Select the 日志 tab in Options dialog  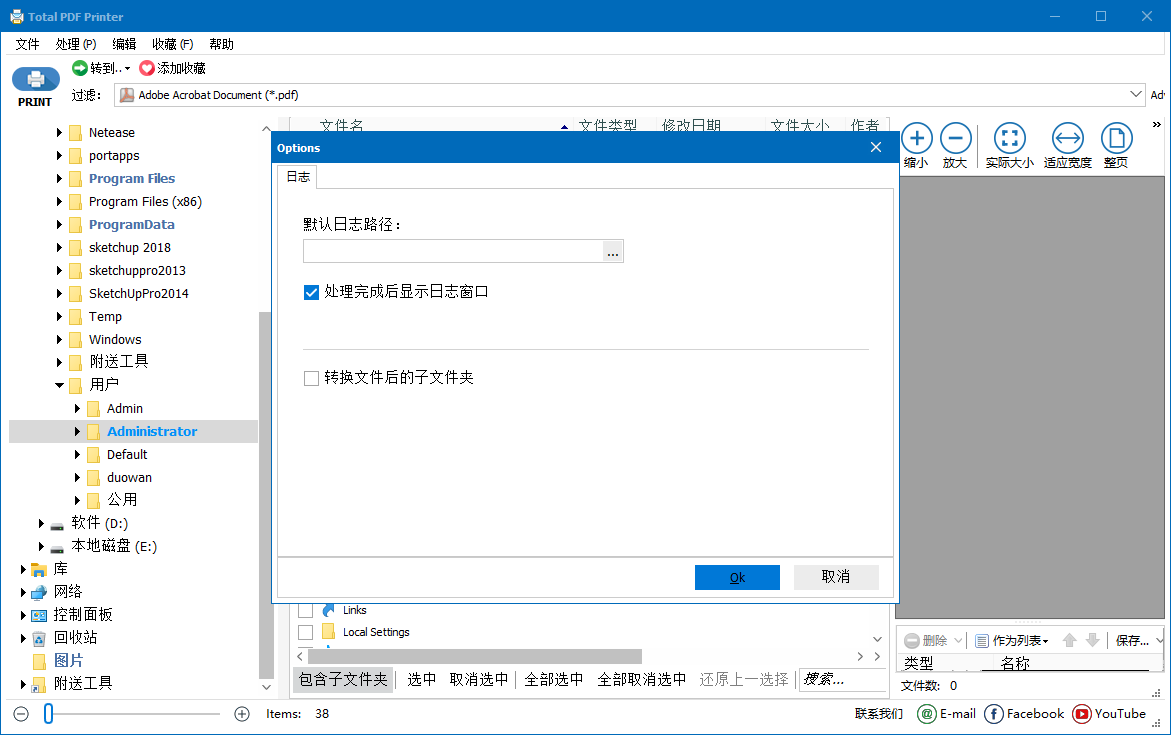297,176
